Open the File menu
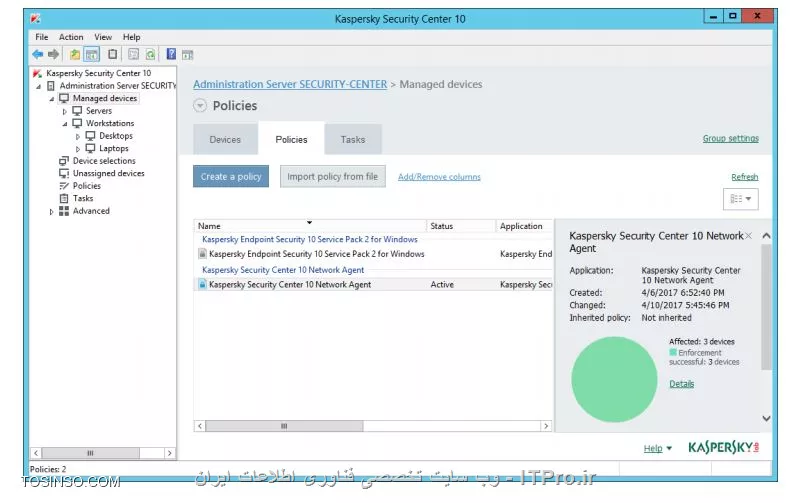 (x=42, y=37)
